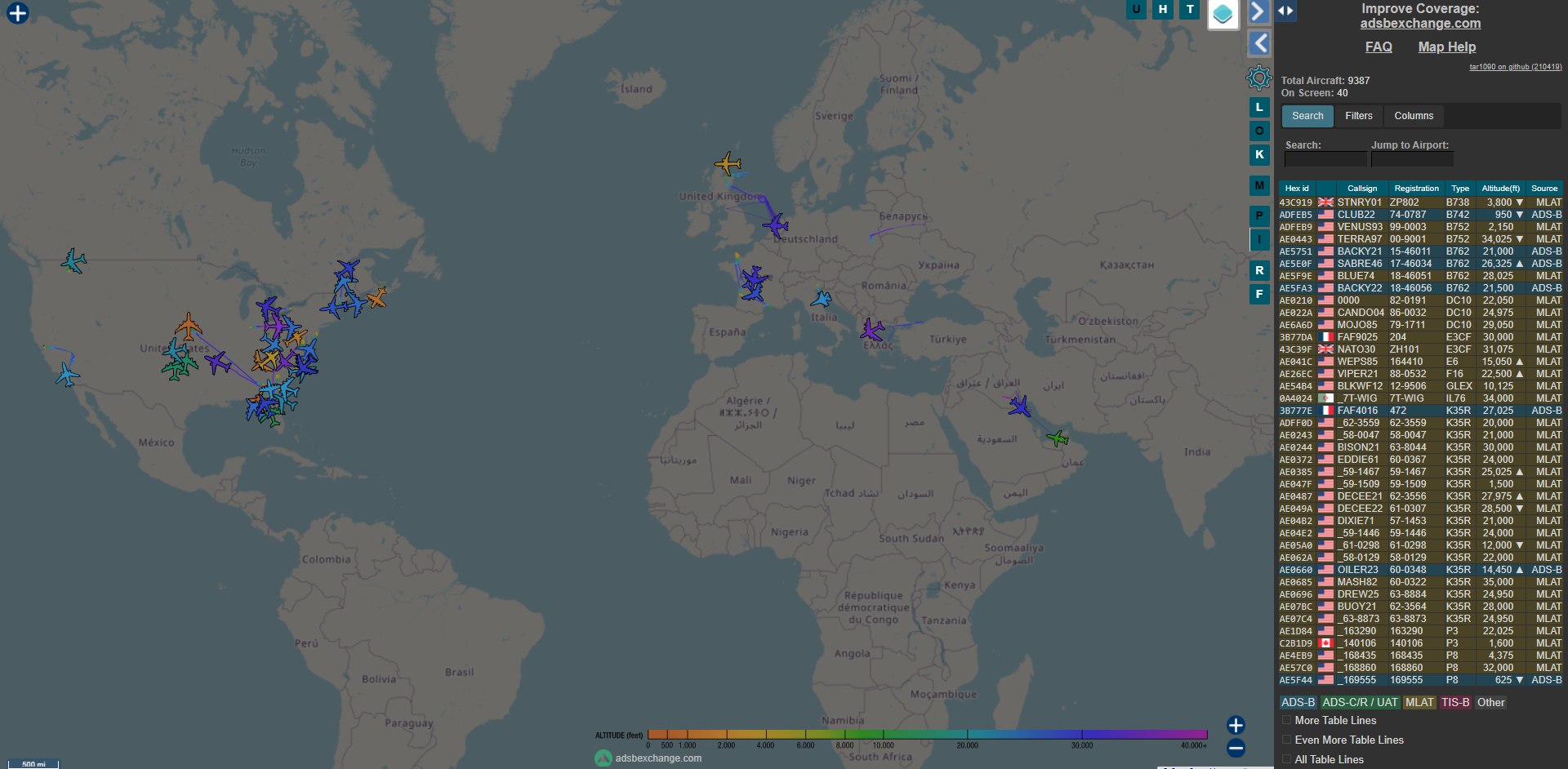Expand the sidebar with the right chevron
The width and height of the screenshot is (1568, 769).
coord(1258,11)
